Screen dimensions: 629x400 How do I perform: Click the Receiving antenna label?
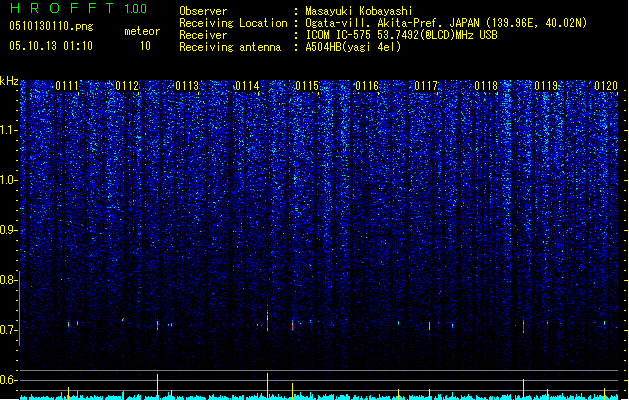point(230,47)
